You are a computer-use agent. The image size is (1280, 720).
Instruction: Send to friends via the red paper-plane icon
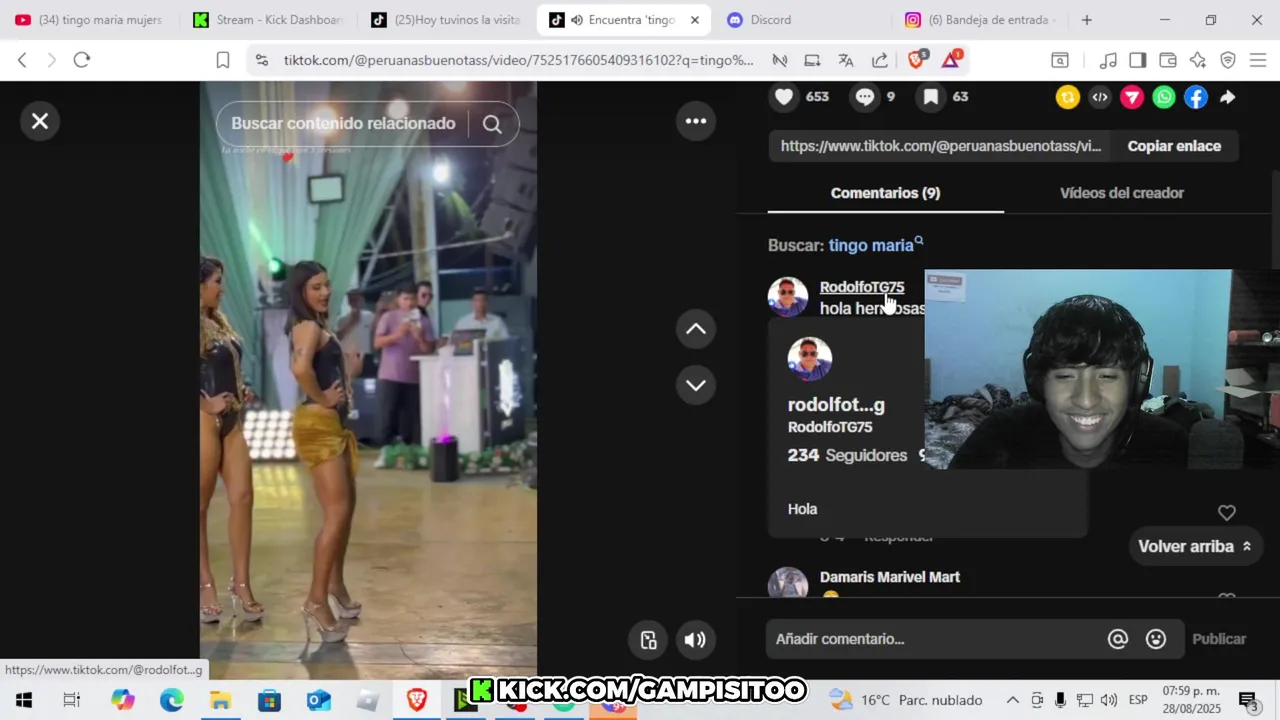pos(1132,97)
